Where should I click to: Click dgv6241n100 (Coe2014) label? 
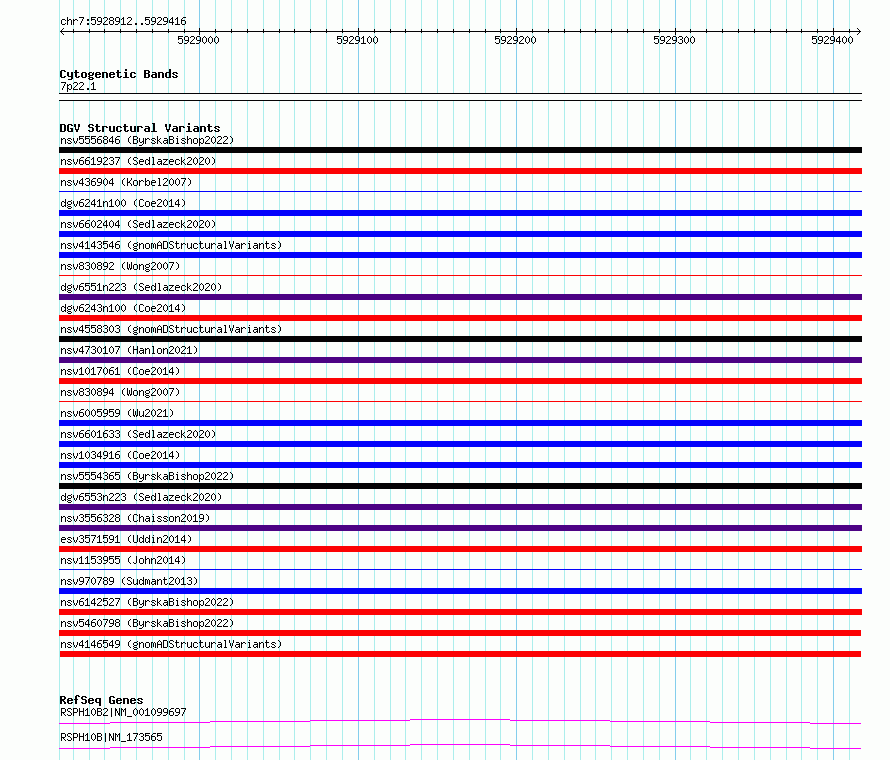pos(123,203)
